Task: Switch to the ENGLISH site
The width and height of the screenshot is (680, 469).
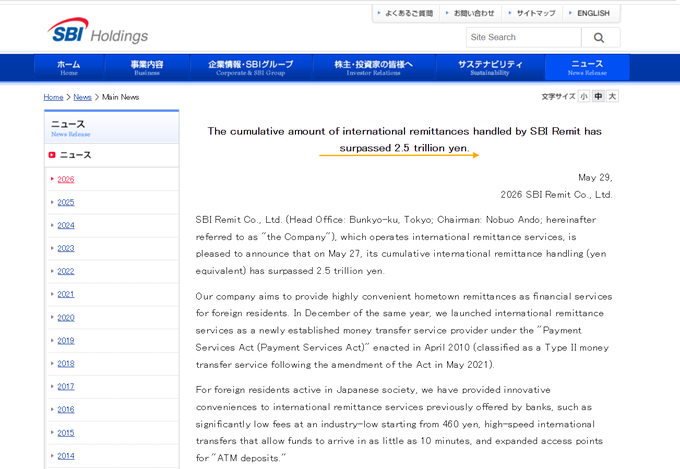Action: [x=593, y=13]
